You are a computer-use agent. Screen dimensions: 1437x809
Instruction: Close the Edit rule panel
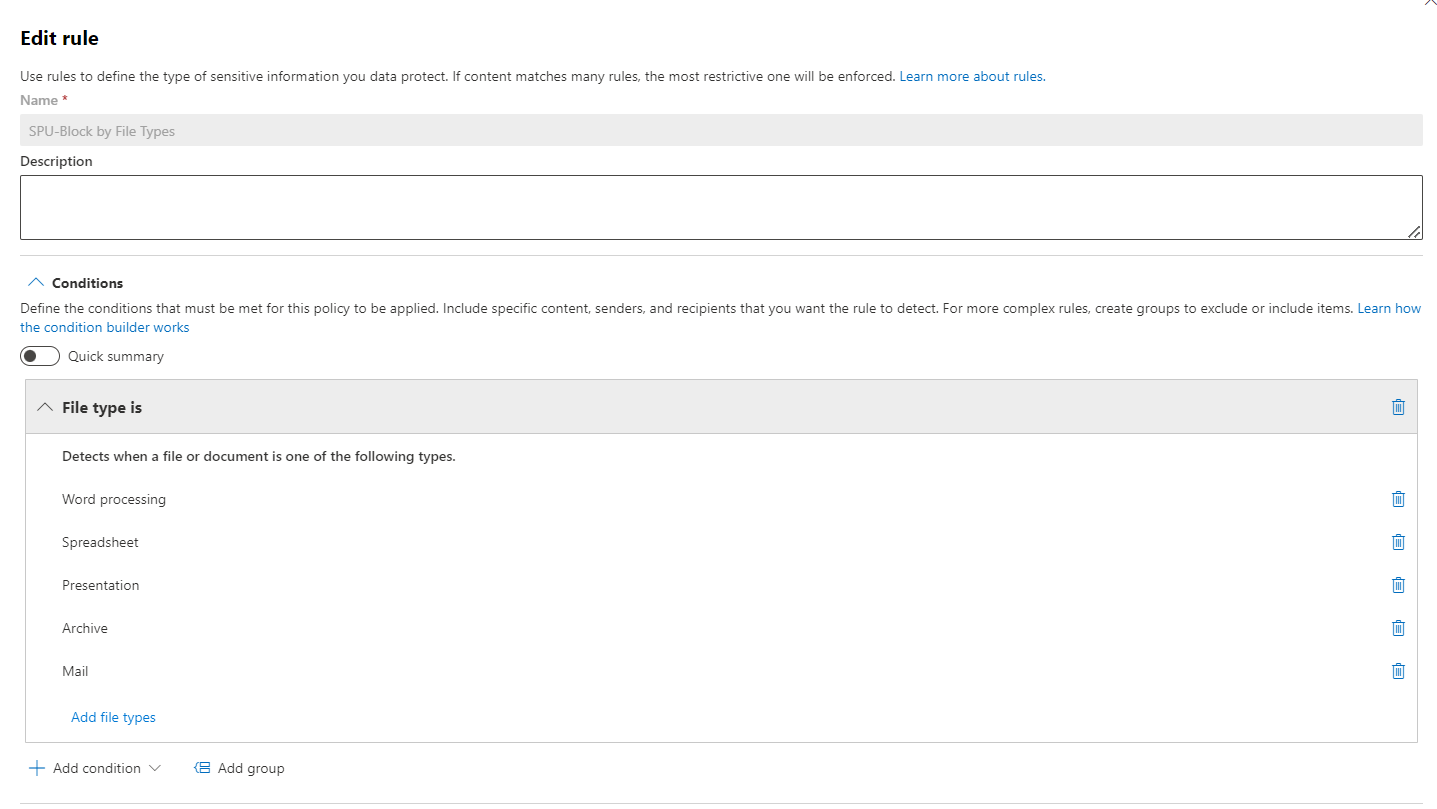coord(1429,4)
